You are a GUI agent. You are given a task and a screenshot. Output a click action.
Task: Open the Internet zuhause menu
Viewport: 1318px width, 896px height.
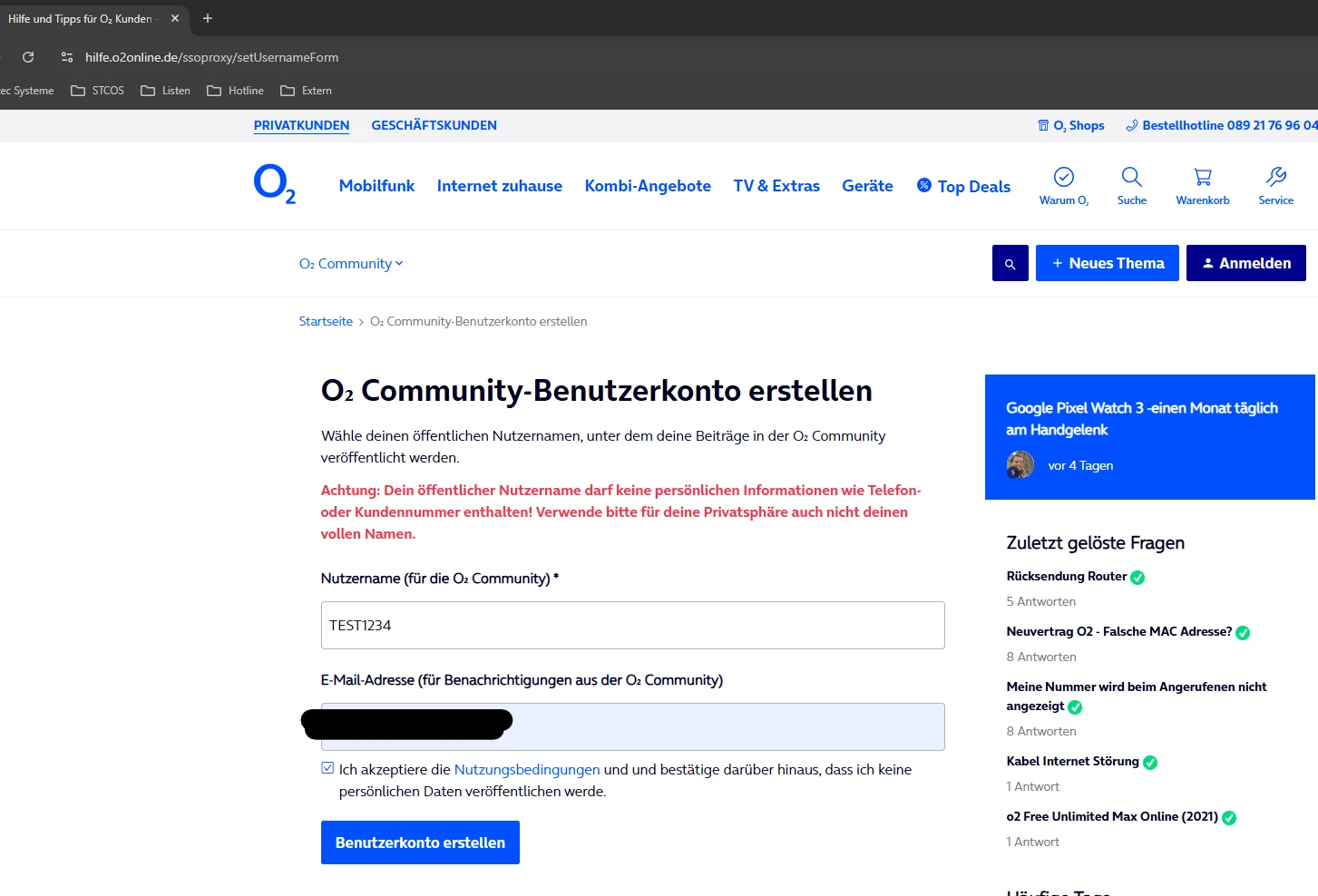[500, 186]
